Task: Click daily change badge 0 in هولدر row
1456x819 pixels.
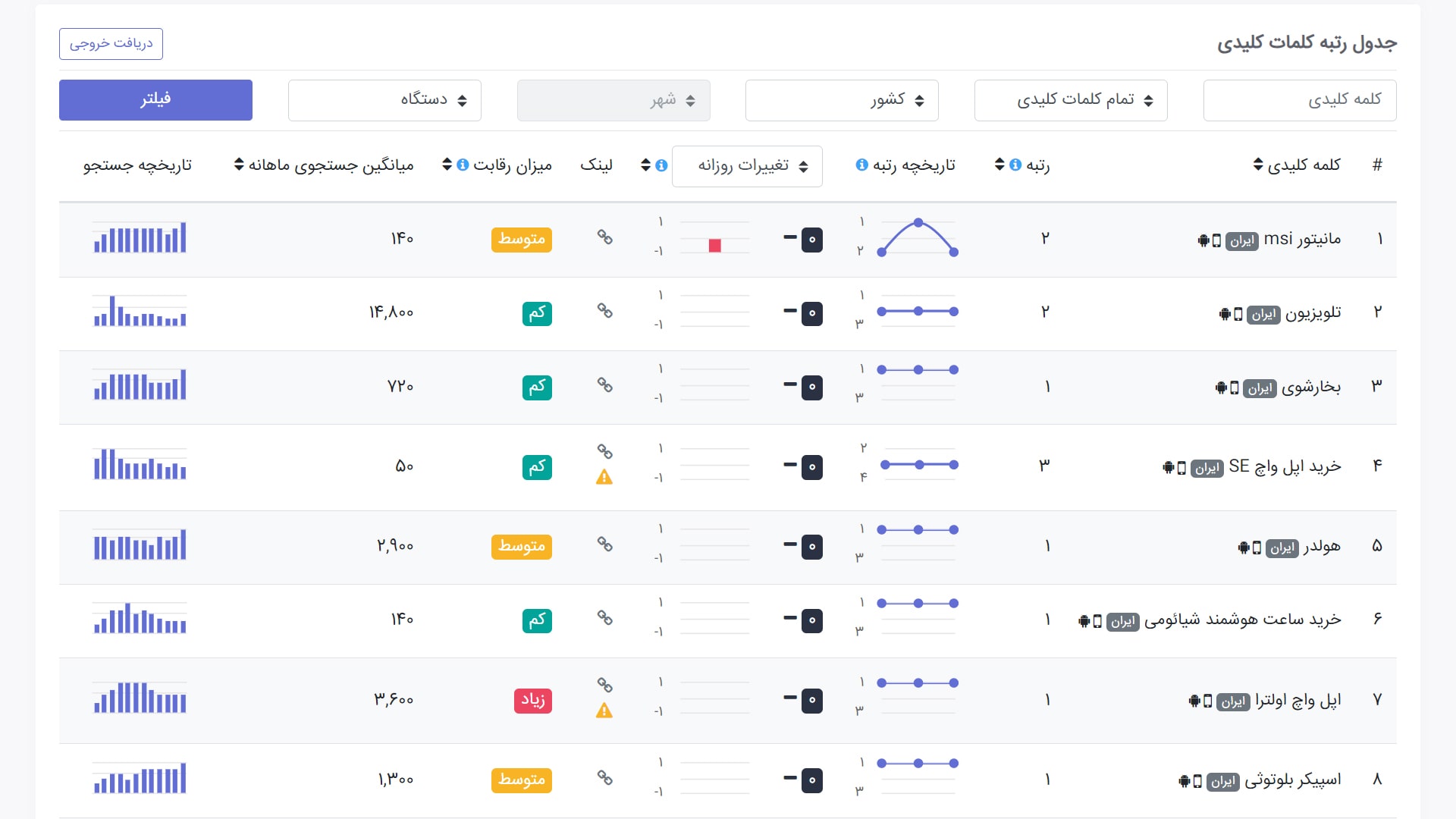Action: coord(812,547)
